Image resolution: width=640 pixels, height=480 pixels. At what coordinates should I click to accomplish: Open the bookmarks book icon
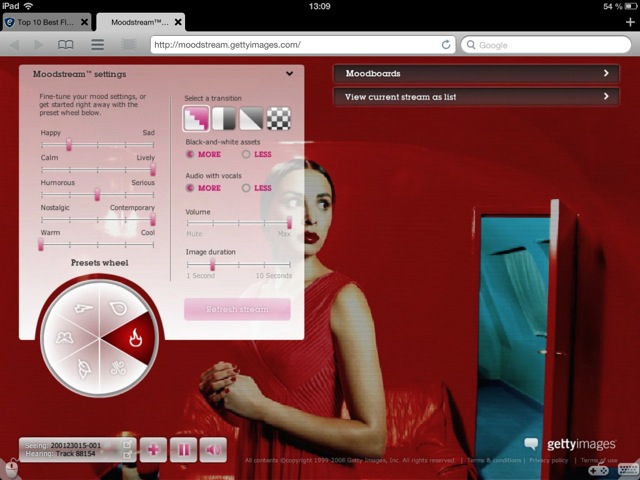pos(66,44)
